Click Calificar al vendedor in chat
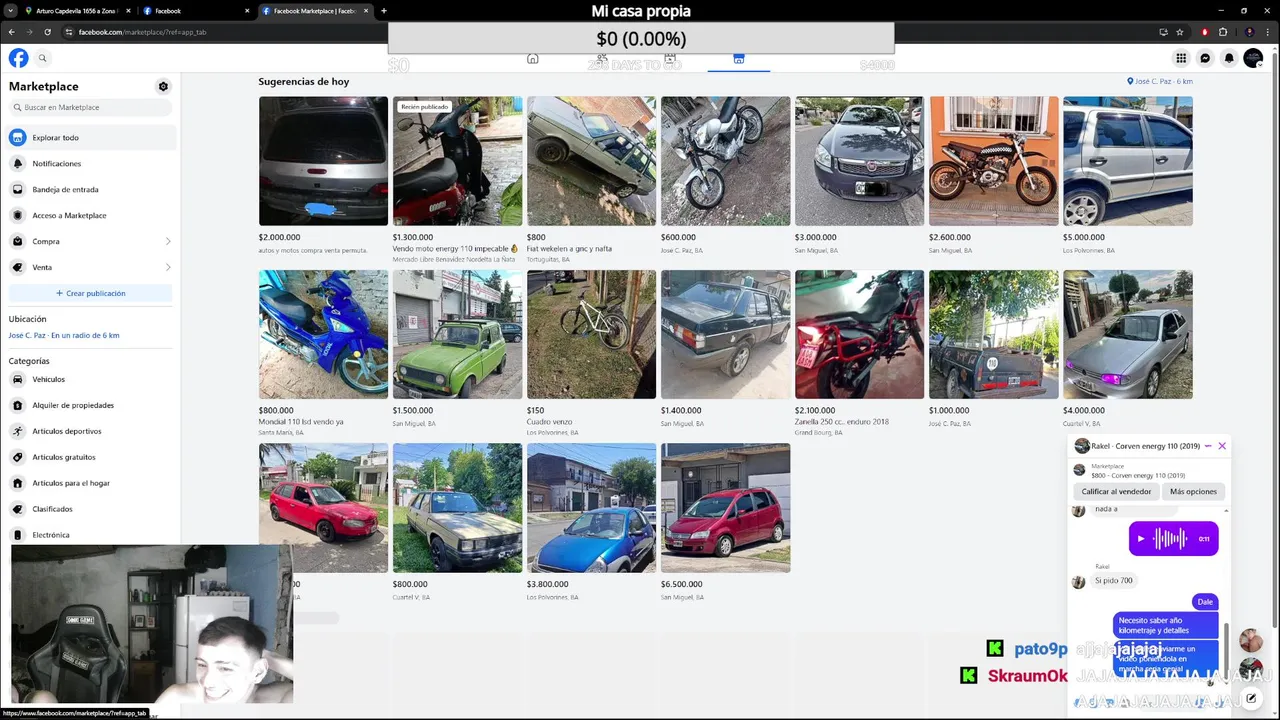Screen dimensions: 1280x720 tap(1116, 491)
